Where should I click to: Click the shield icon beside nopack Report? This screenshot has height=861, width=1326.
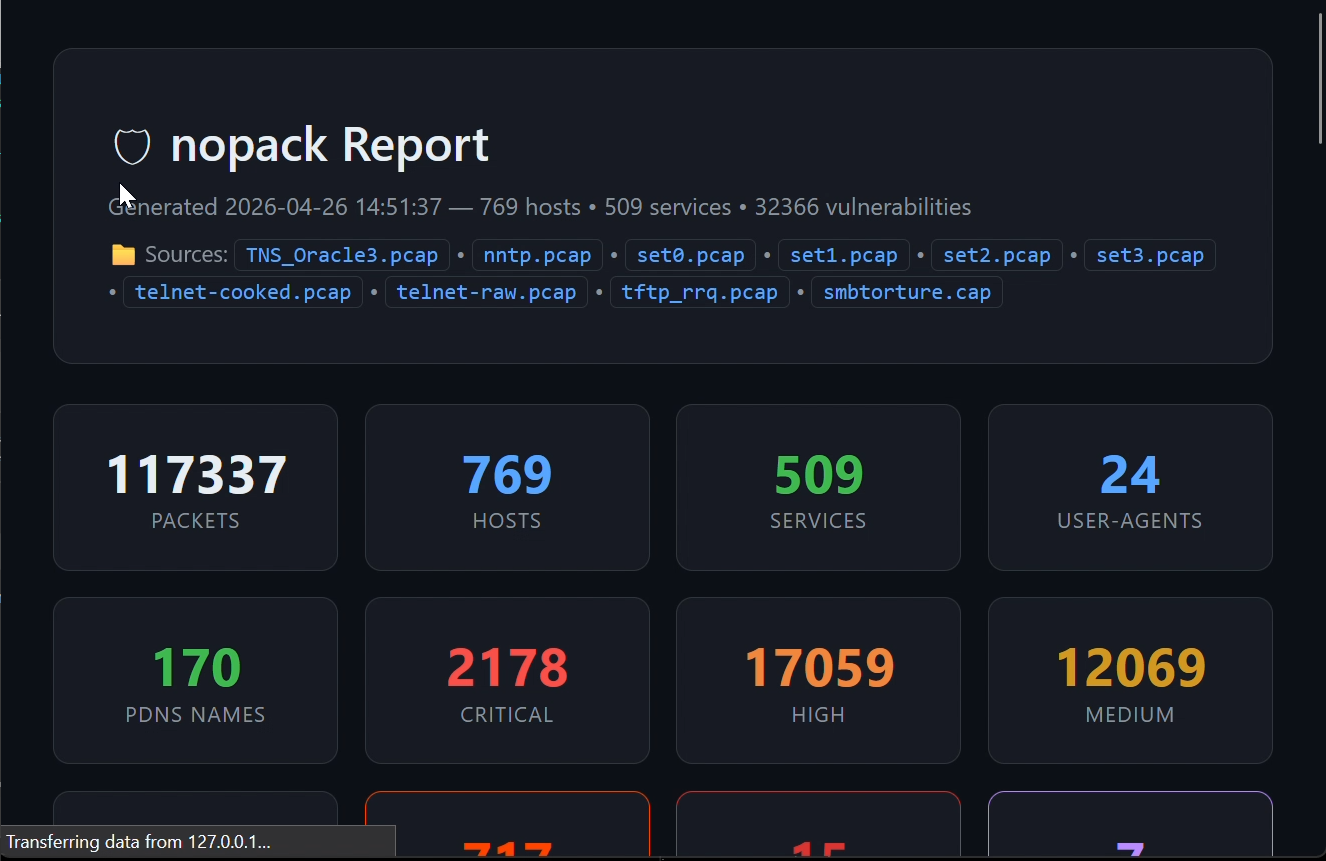pyautogui.click(x=132, y=146)
